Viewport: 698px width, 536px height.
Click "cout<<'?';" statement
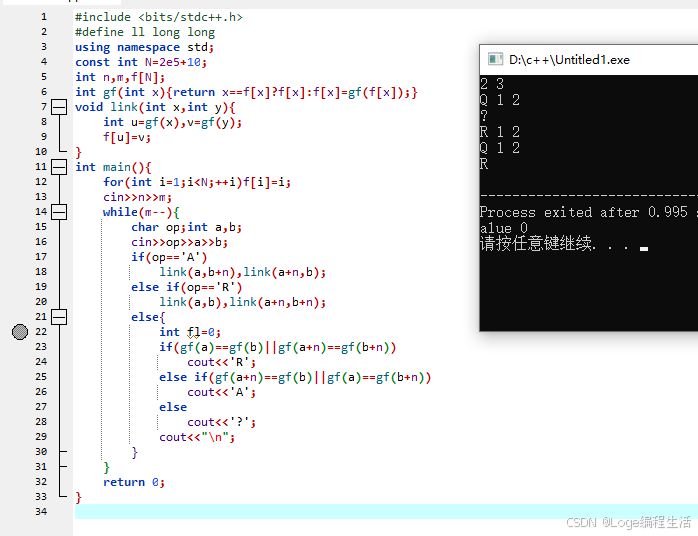click(x=222, y=422)
